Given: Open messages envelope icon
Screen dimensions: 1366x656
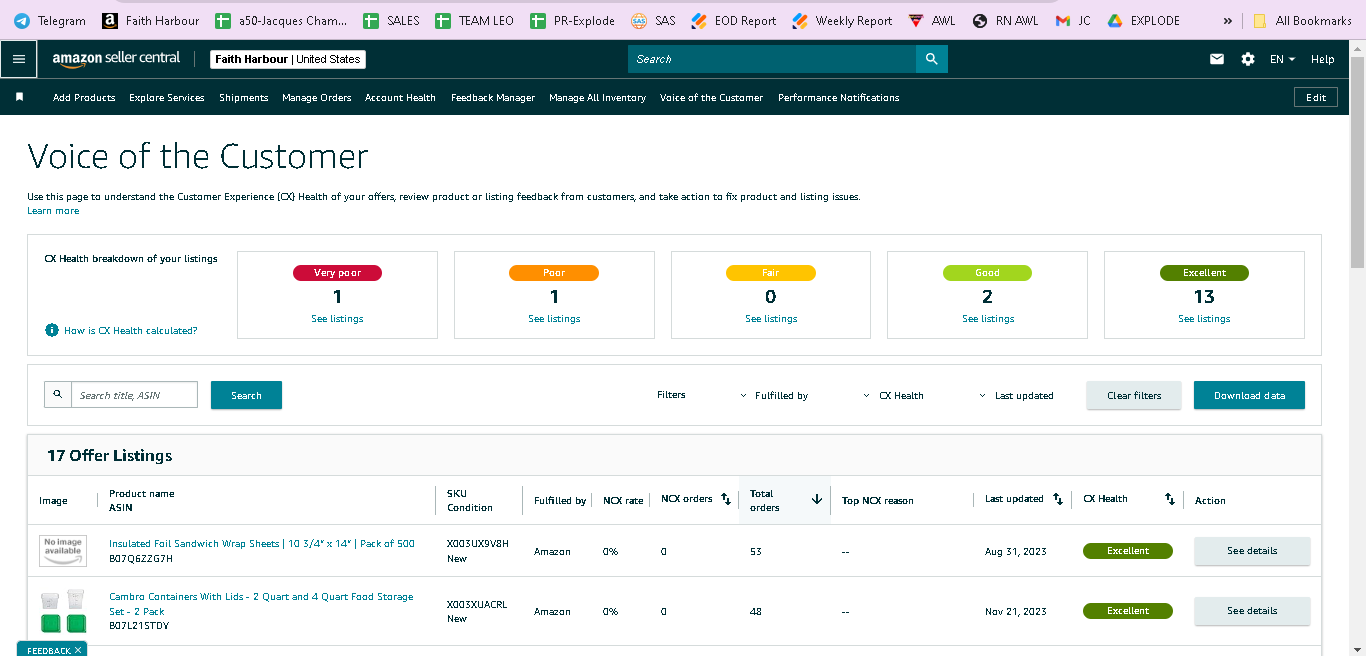Looking at the screenshot, I should click(1217, 59).
